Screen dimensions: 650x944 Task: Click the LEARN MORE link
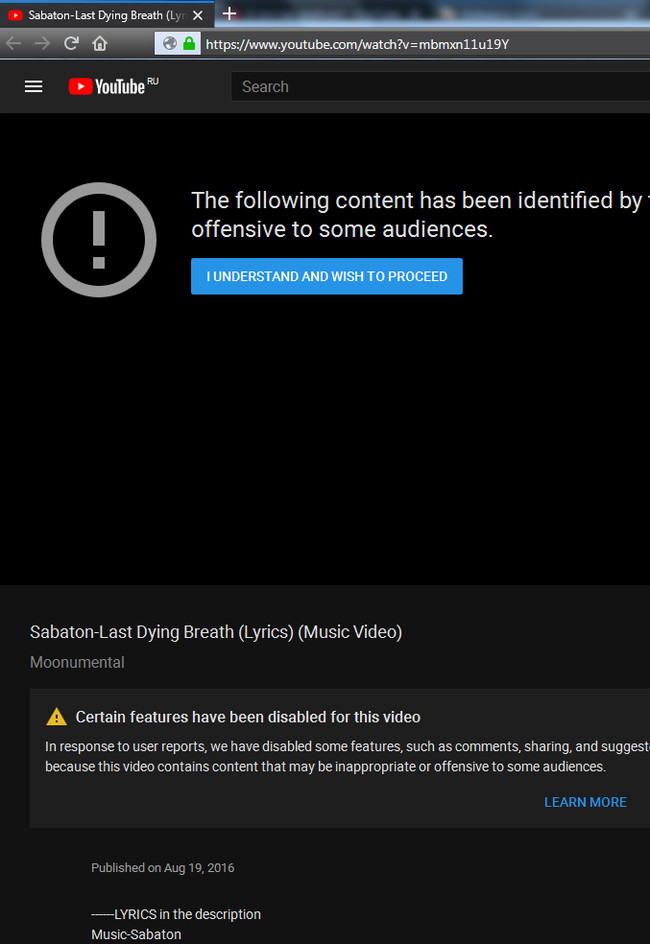pos(585,802)
